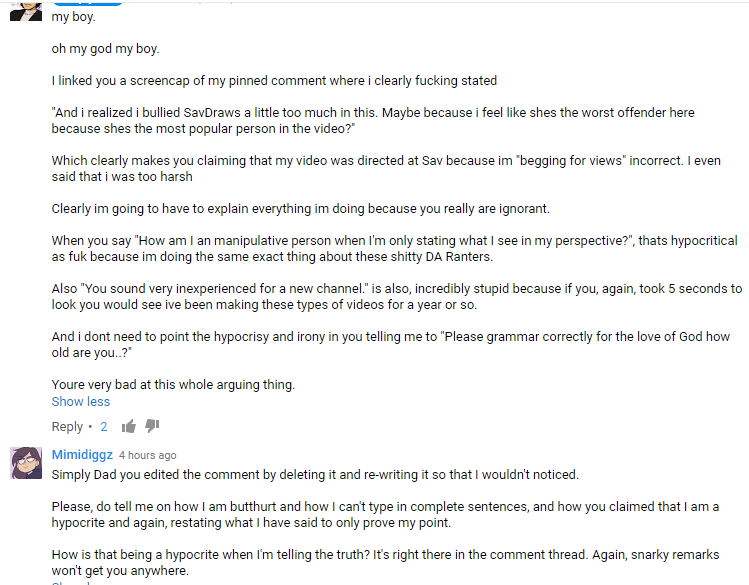The height and width of the screenshot is (585, 749).
Task: Click the paragraph beginning 'When you say'
Action: (x=394, y=249)
